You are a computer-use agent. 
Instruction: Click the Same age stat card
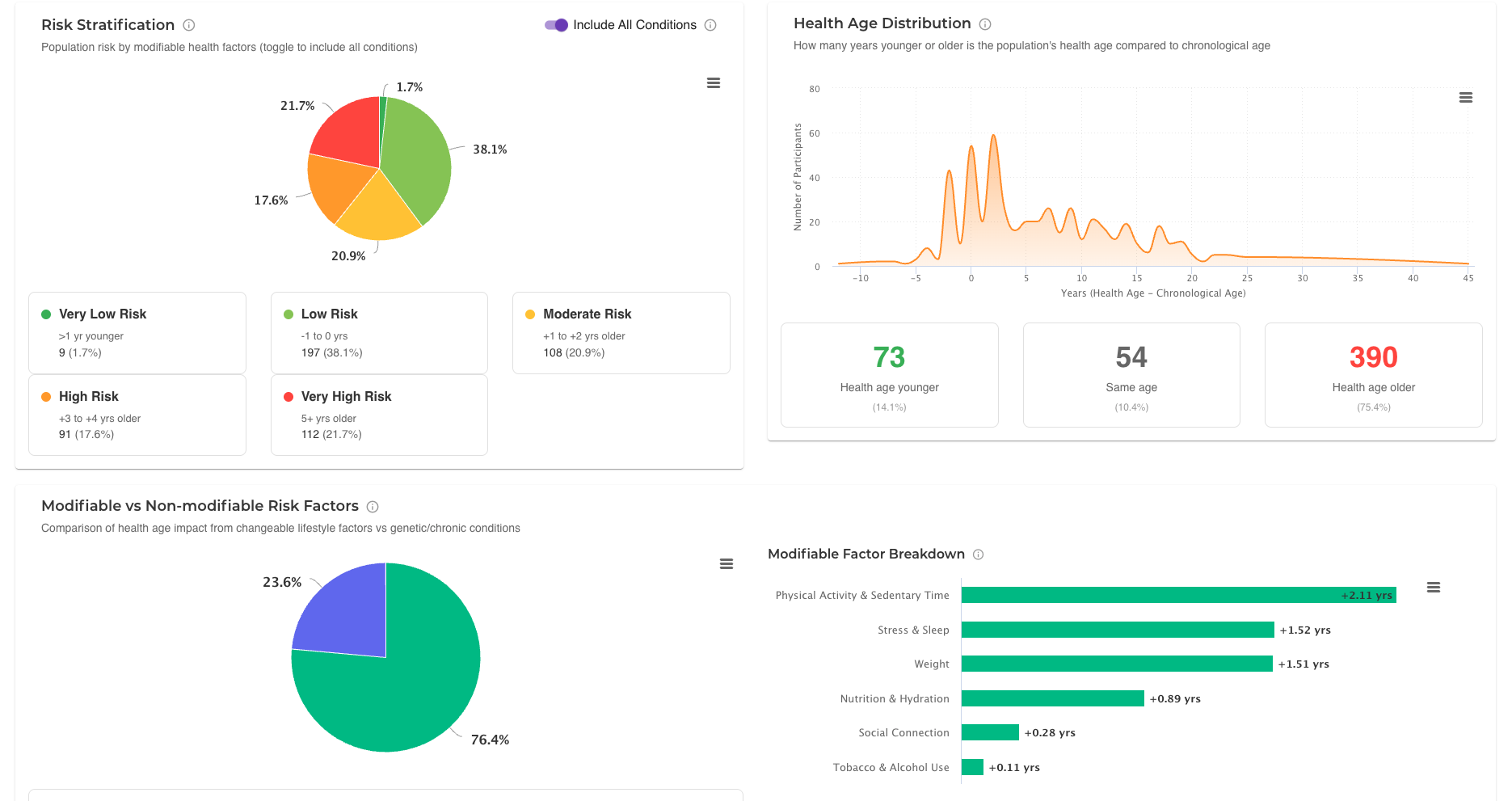click(1131, 374)
